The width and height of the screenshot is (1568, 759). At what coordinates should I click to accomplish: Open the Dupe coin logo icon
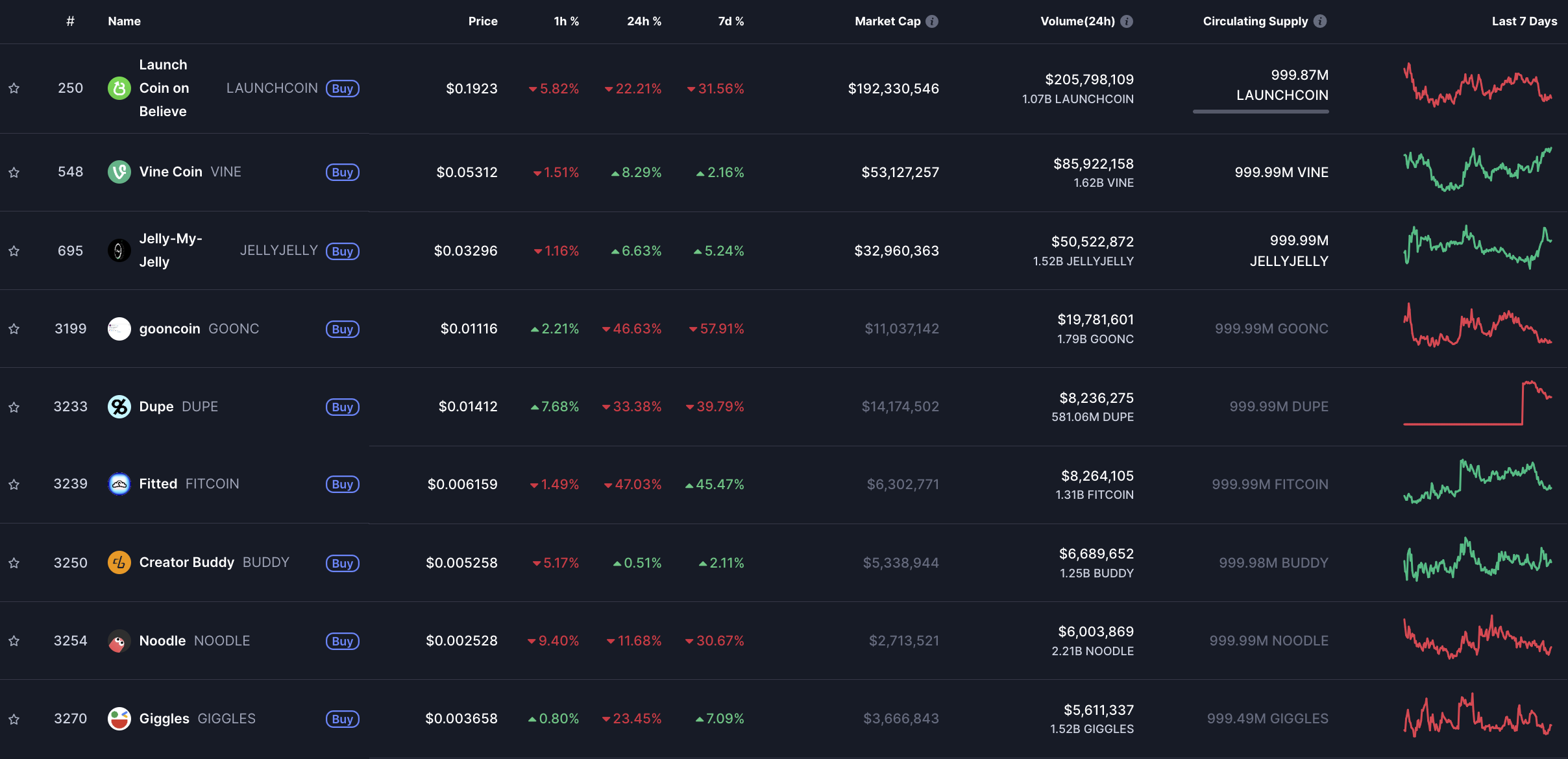[x=119, y=407]
